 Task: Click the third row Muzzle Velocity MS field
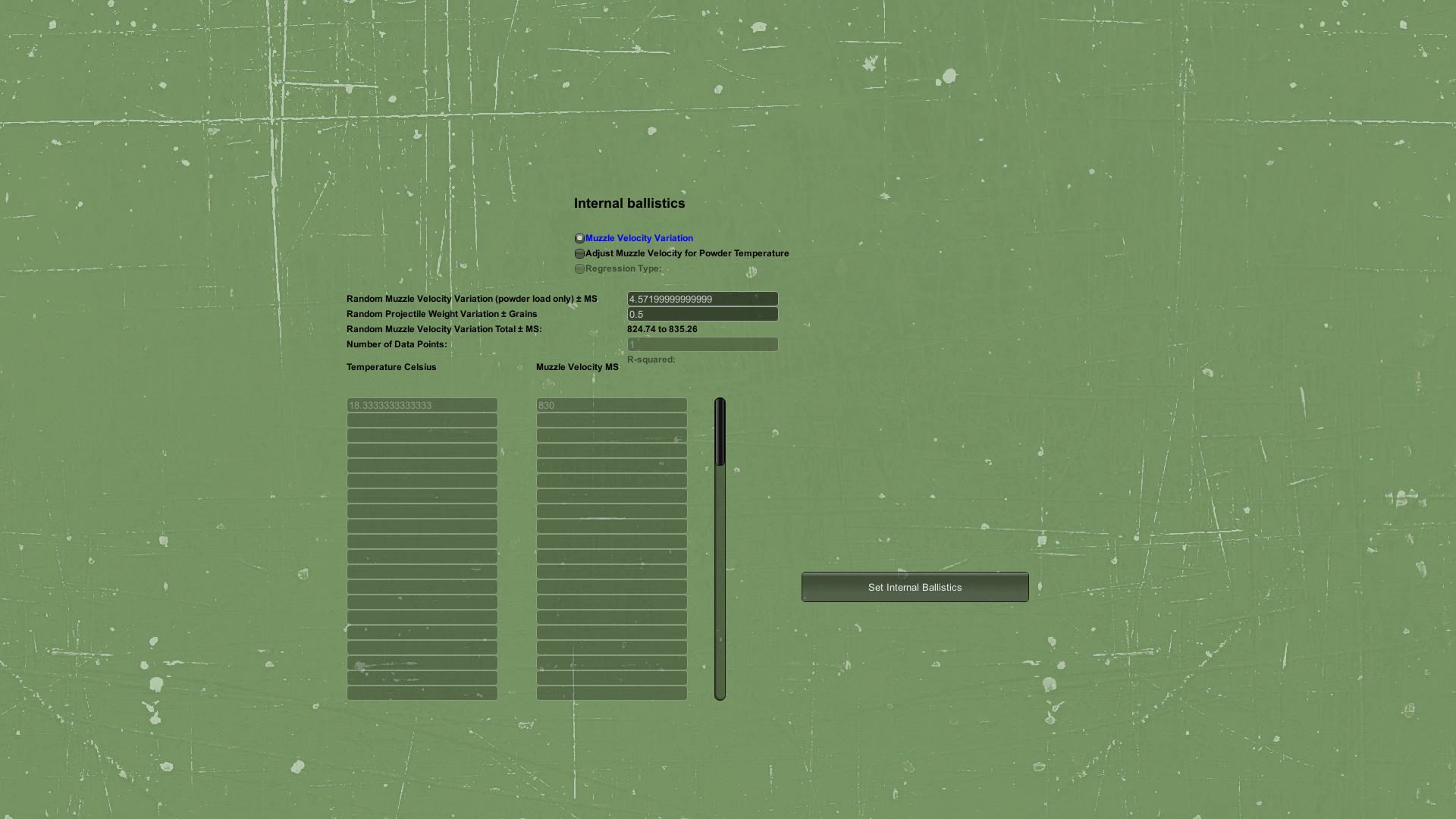point(611,435)
